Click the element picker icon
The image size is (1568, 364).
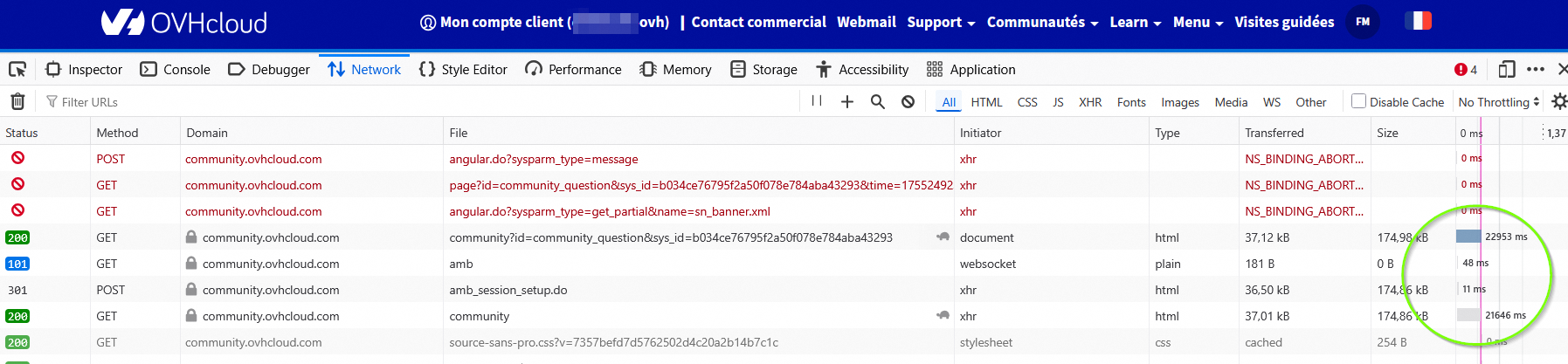pos(17,70)
